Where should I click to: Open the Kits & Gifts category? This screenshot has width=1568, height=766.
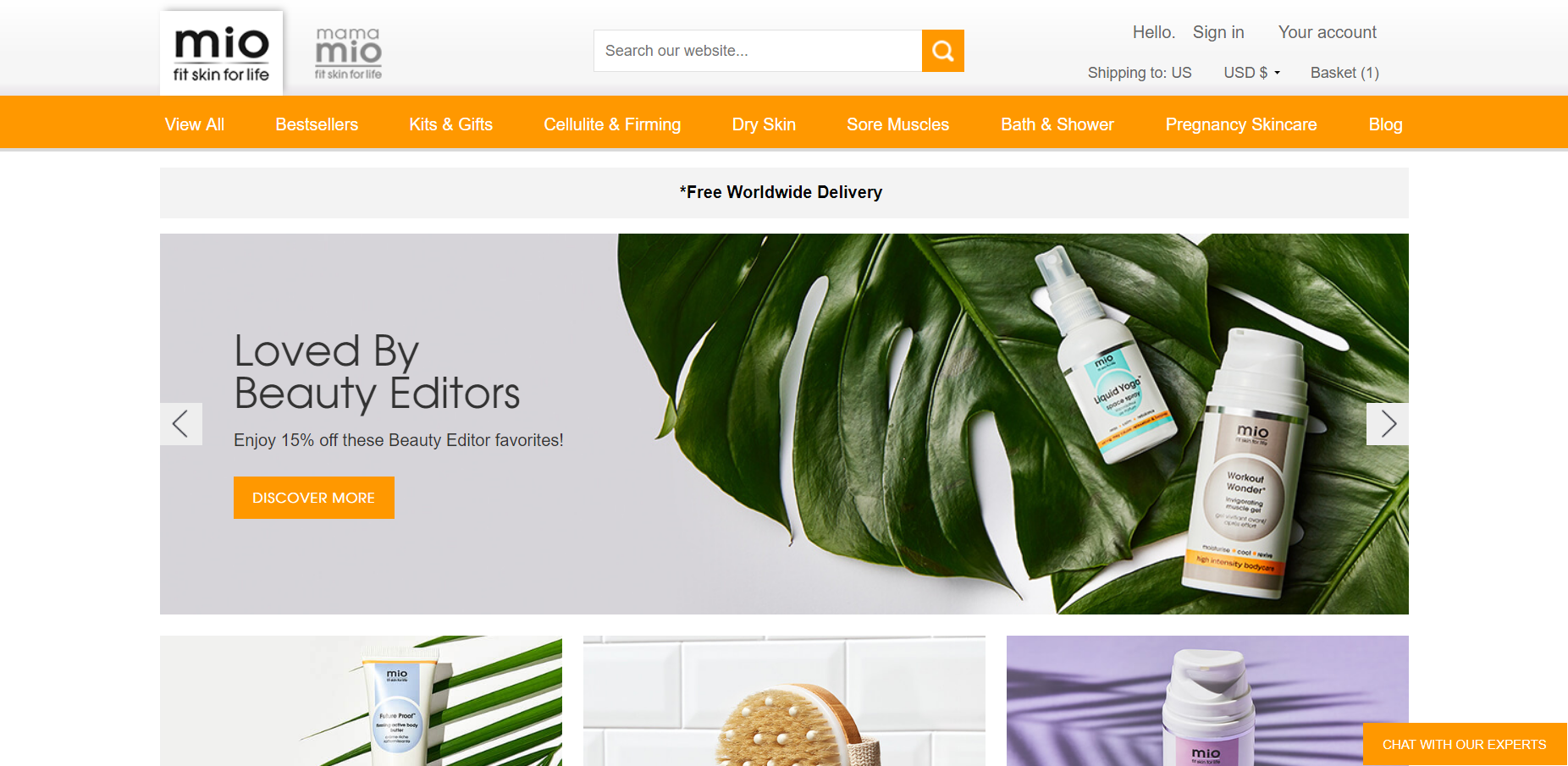click(x=451, y=124)
